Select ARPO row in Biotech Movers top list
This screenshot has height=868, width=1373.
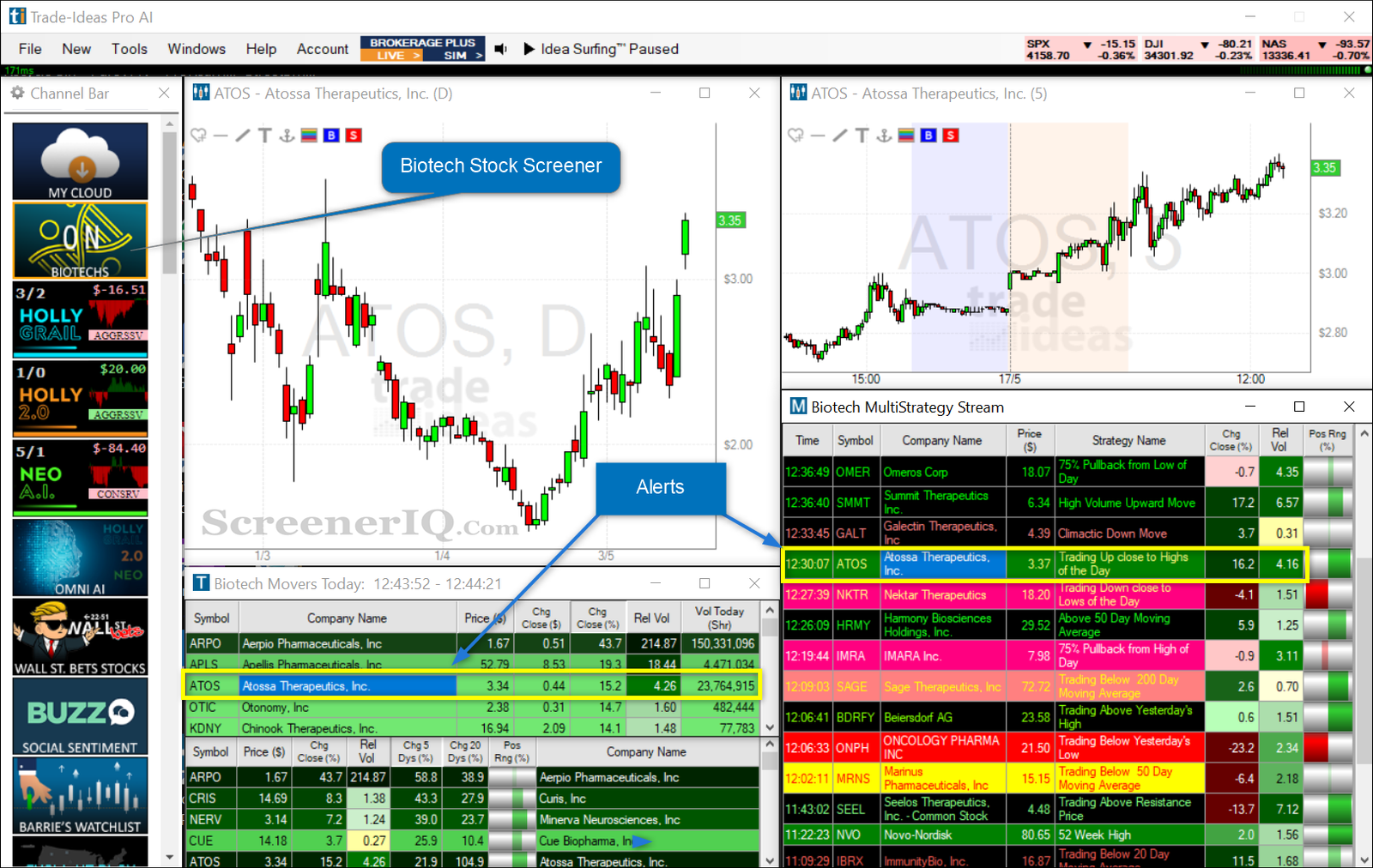(472, 643)
